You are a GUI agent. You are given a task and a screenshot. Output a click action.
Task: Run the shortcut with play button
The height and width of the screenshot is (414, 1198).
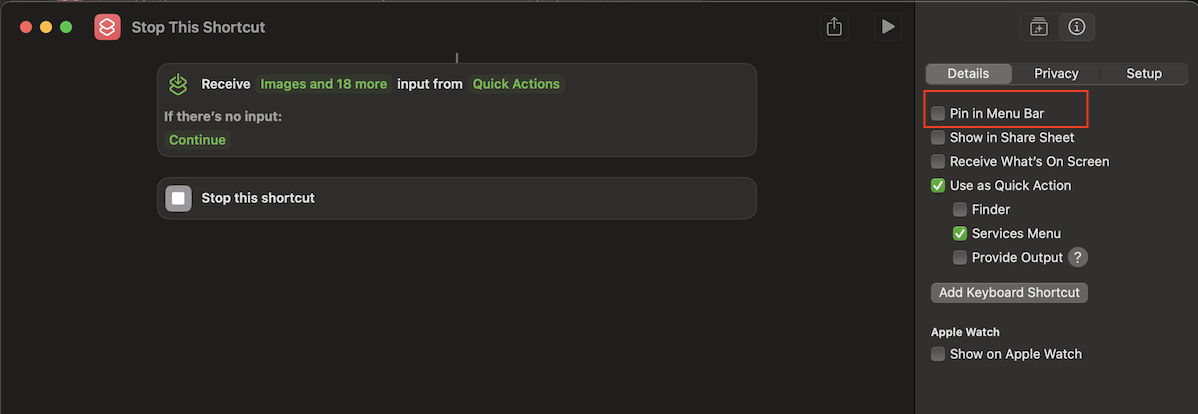pyautogui.click(x=887, y=27)
